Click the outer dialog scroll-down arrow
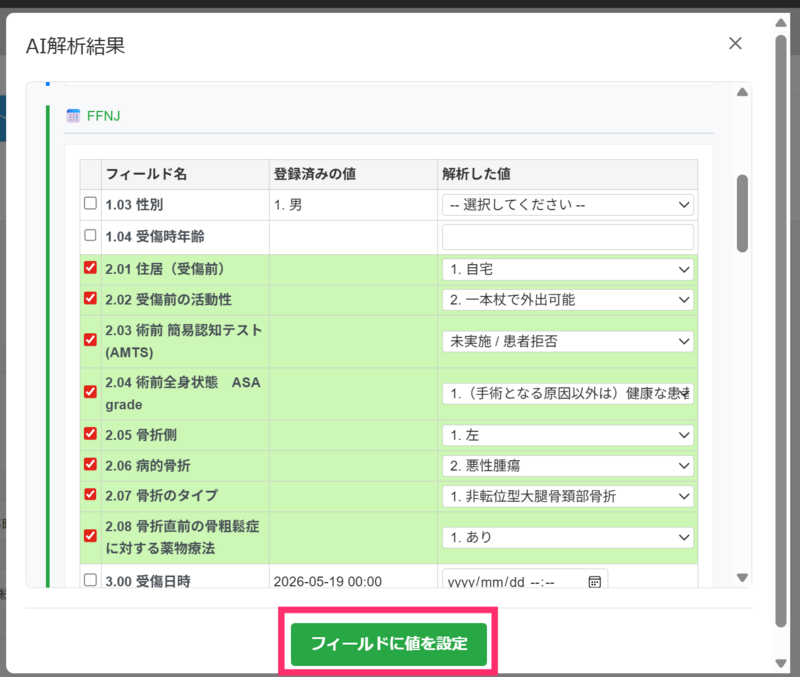This screenshot has width=800, height=677. point(781,663)
